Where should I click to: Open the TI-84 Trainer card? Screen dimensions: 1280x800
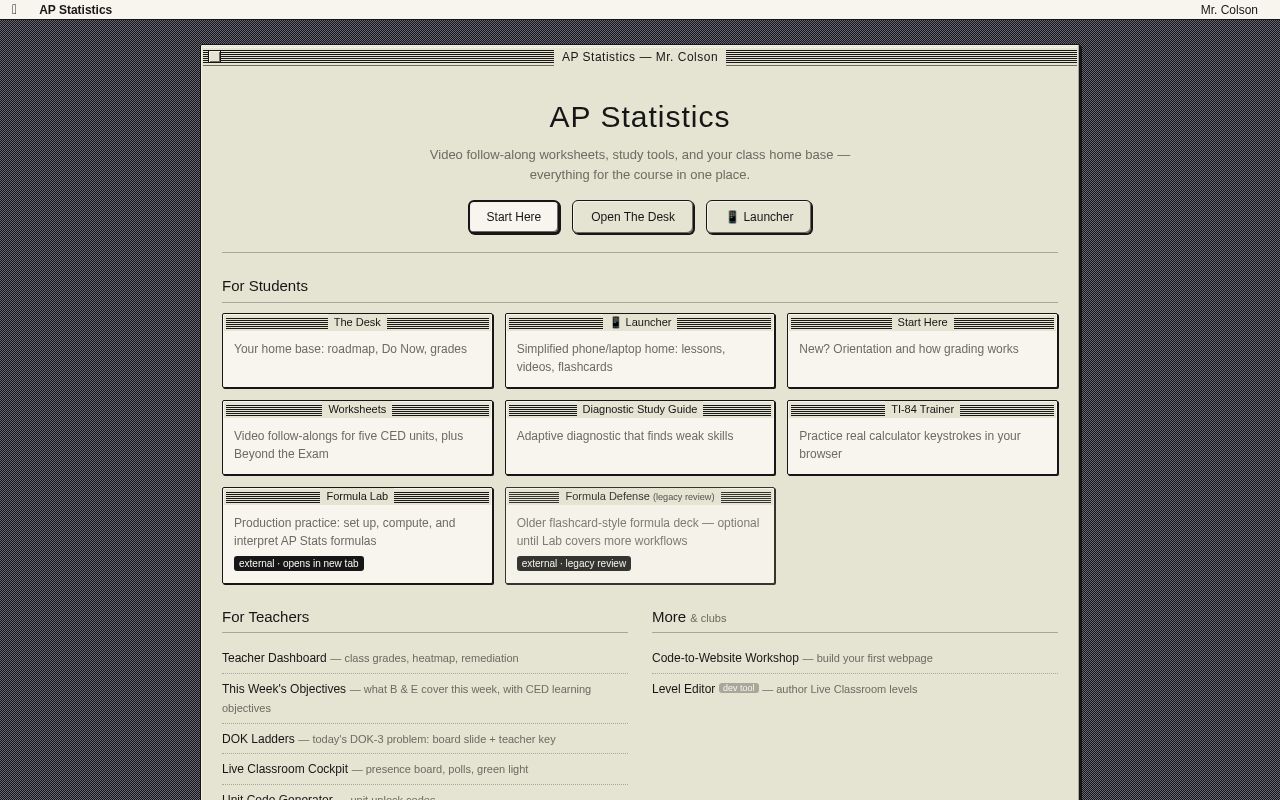pos(922,437)
